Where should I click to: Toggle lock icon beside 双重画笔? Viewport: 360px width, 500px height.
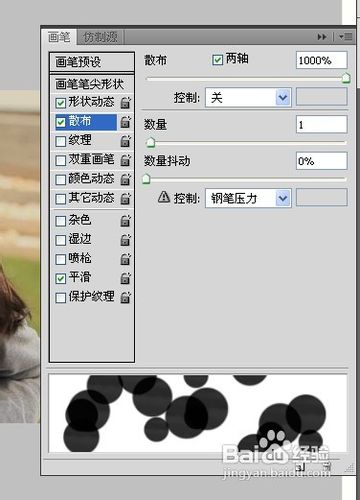(125, 160)
